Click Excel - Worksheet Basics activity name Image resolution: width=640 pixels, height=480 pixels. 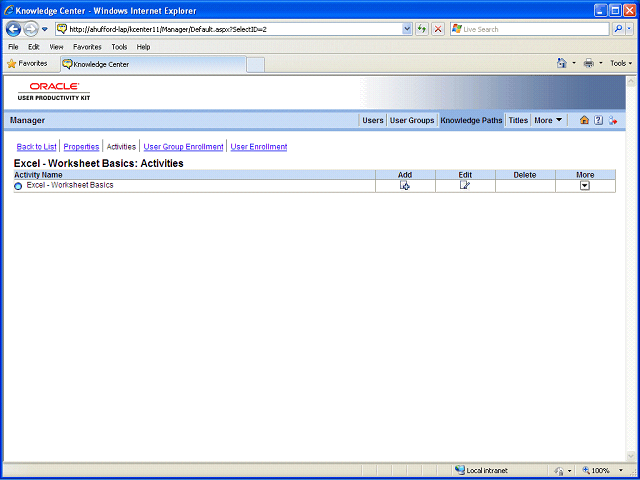70,185
